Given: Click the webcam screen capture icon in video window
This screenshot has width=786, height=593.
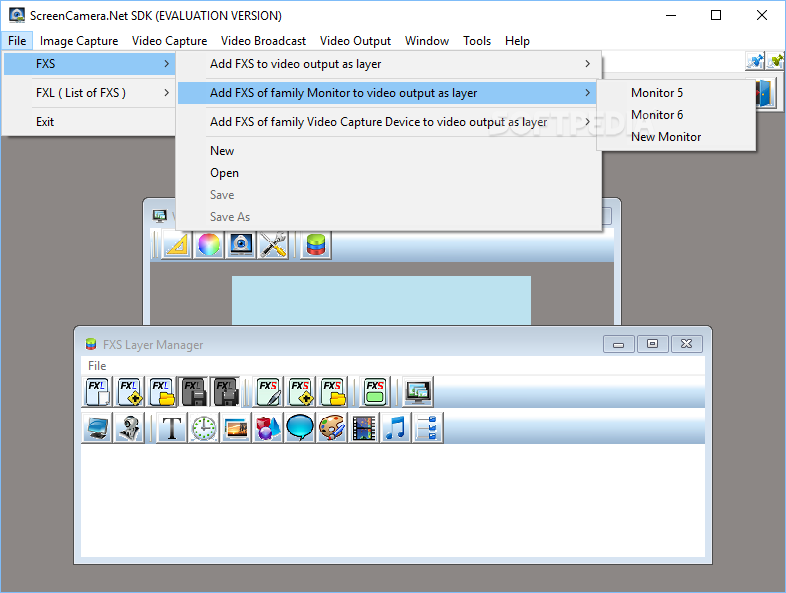Looking at the screenshot, I should tap(241, 245).
